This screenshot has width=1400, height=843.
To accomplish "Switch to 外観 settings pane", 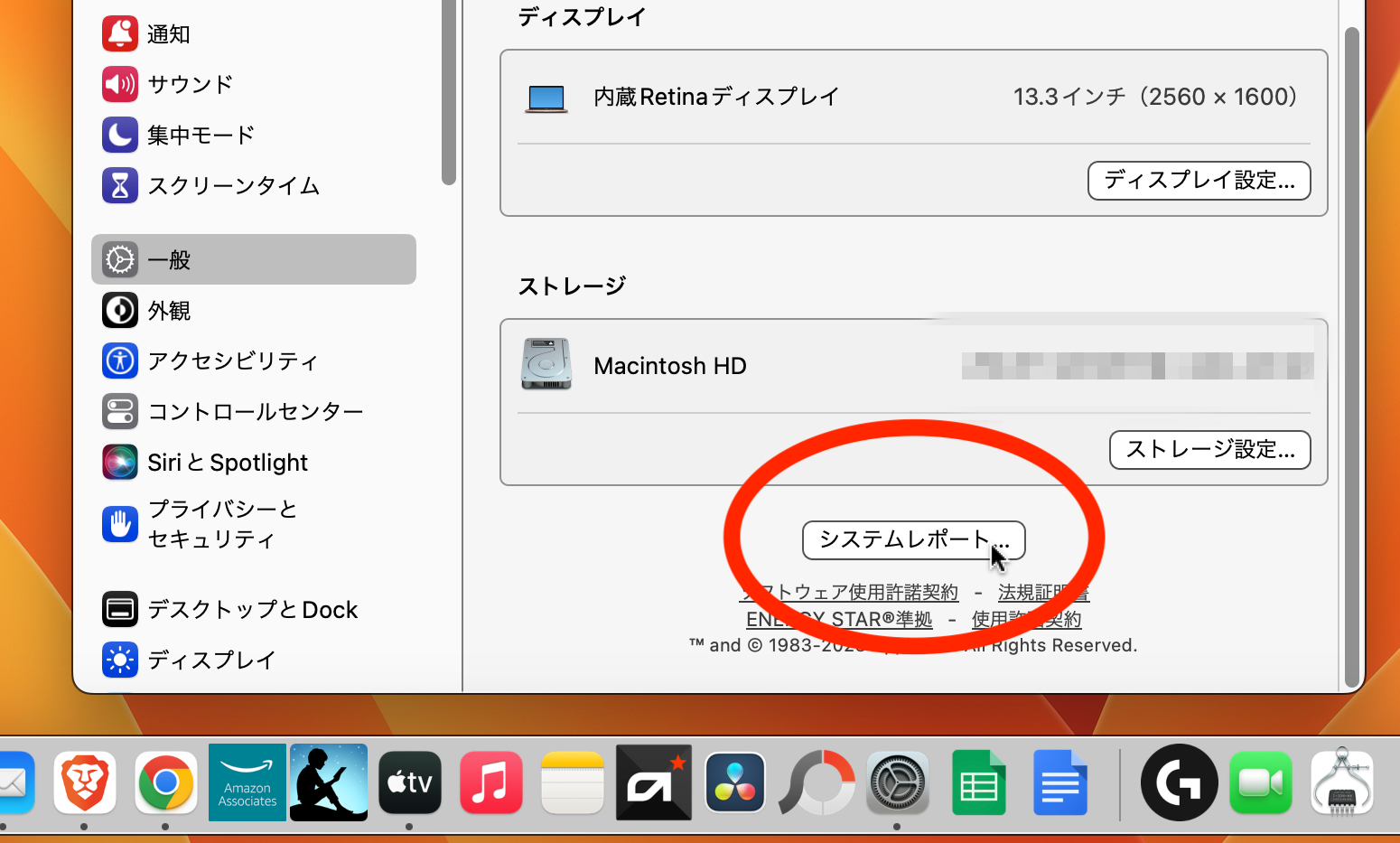I will 169,311.
